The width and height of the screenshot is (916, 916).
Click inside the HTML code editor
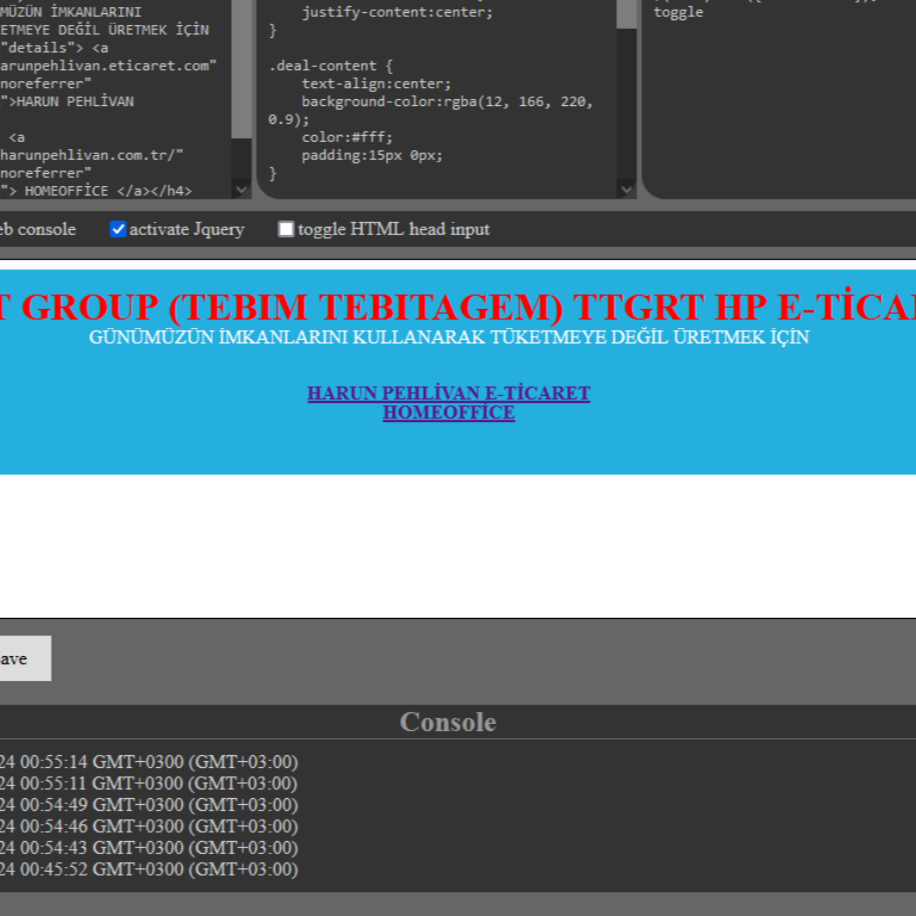click(116, 99)
